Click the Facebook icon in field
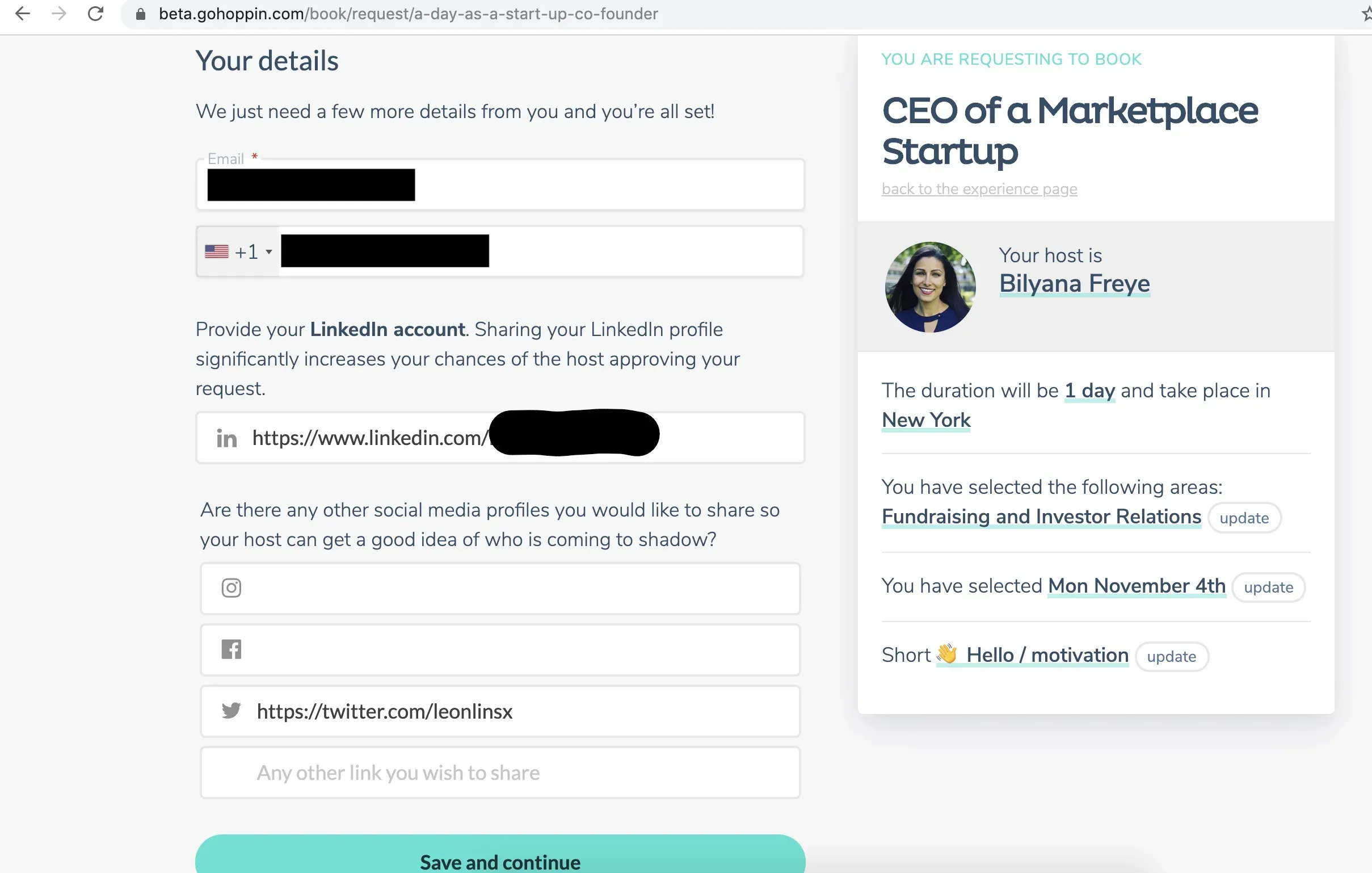 232,649
